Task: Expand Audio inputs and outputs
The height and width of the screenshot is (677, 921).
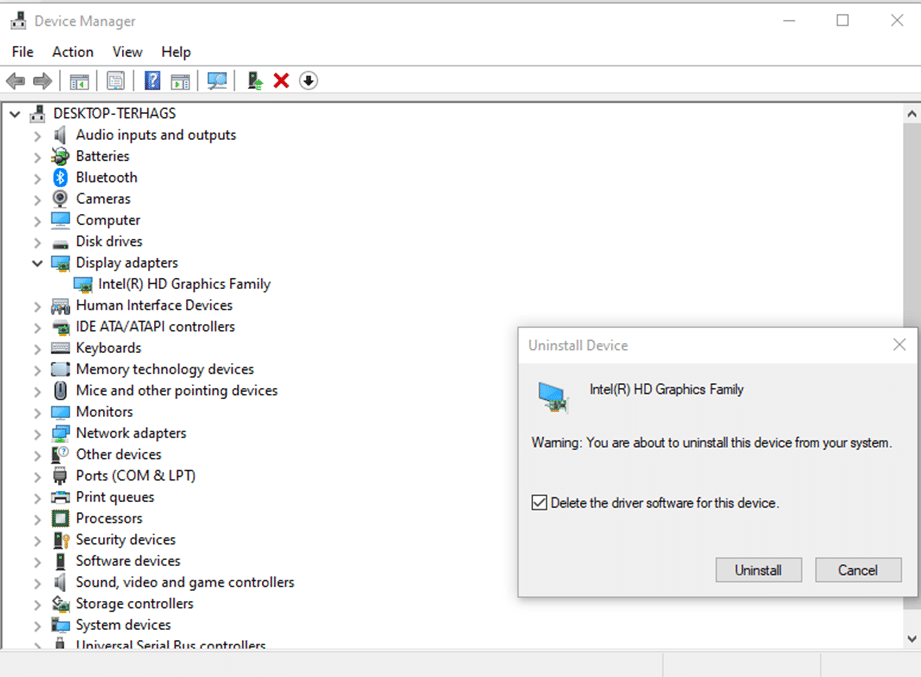Action: (x=38, y=136)
